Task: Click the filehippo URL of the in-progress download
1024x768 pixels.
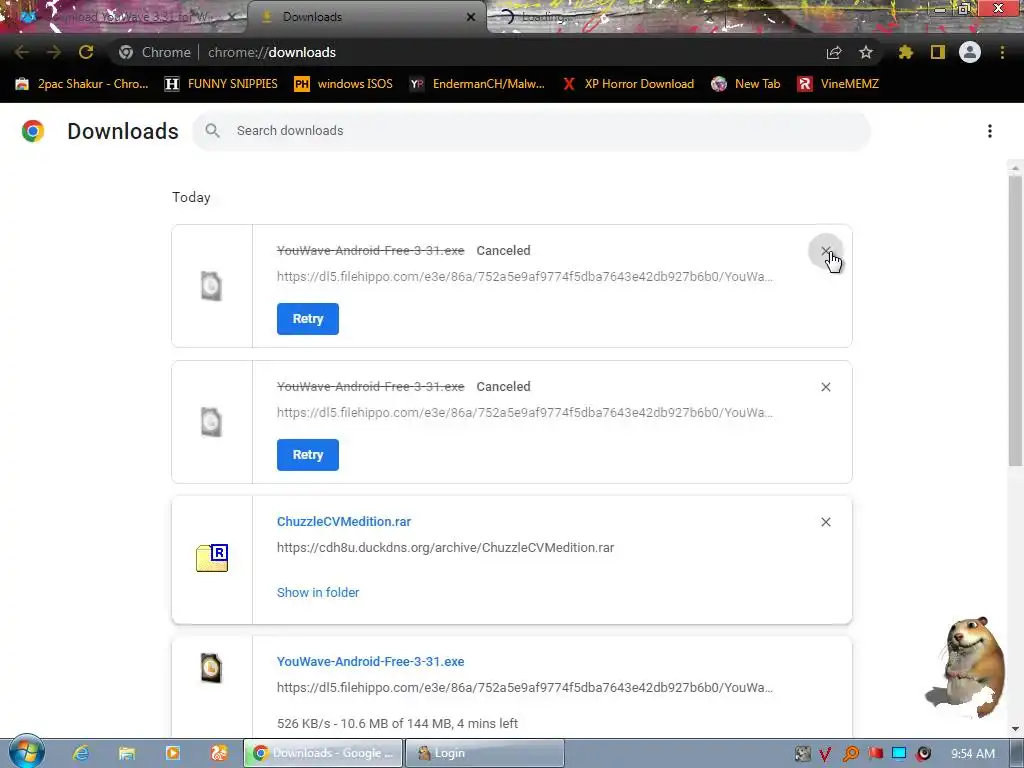Action: 524,688
